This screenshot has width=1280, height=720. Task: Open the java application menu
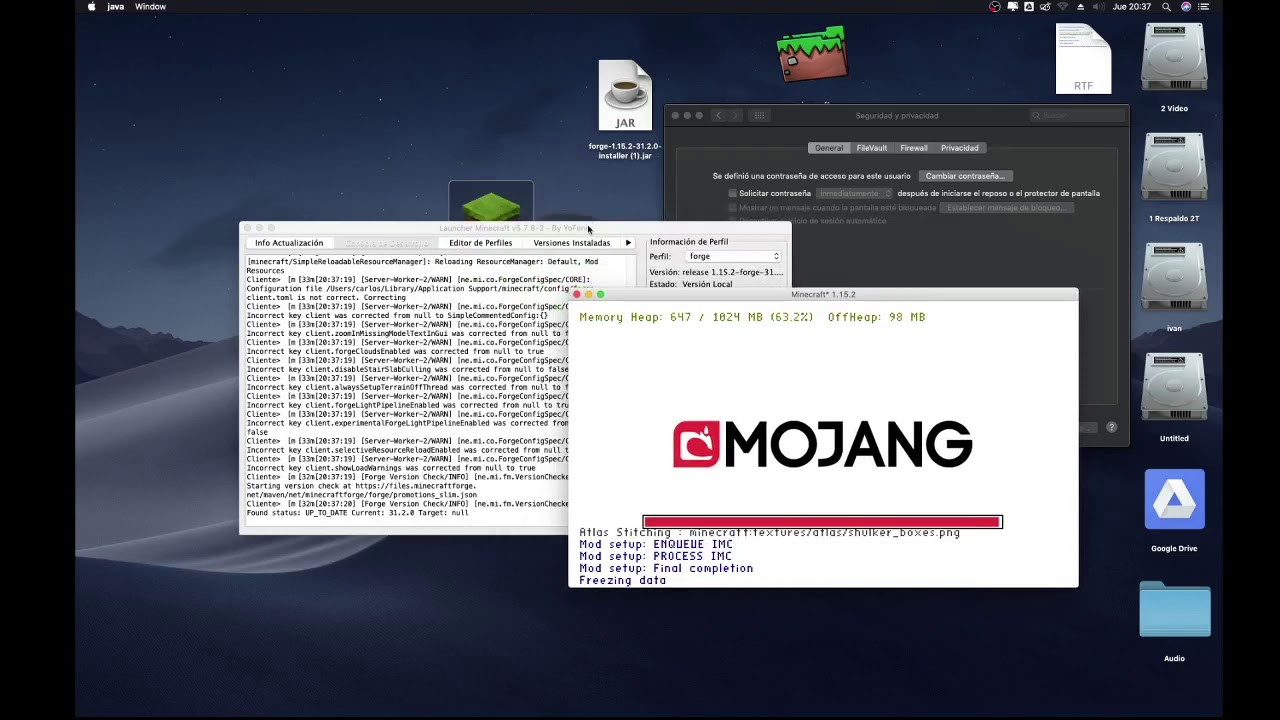(116, 6)
